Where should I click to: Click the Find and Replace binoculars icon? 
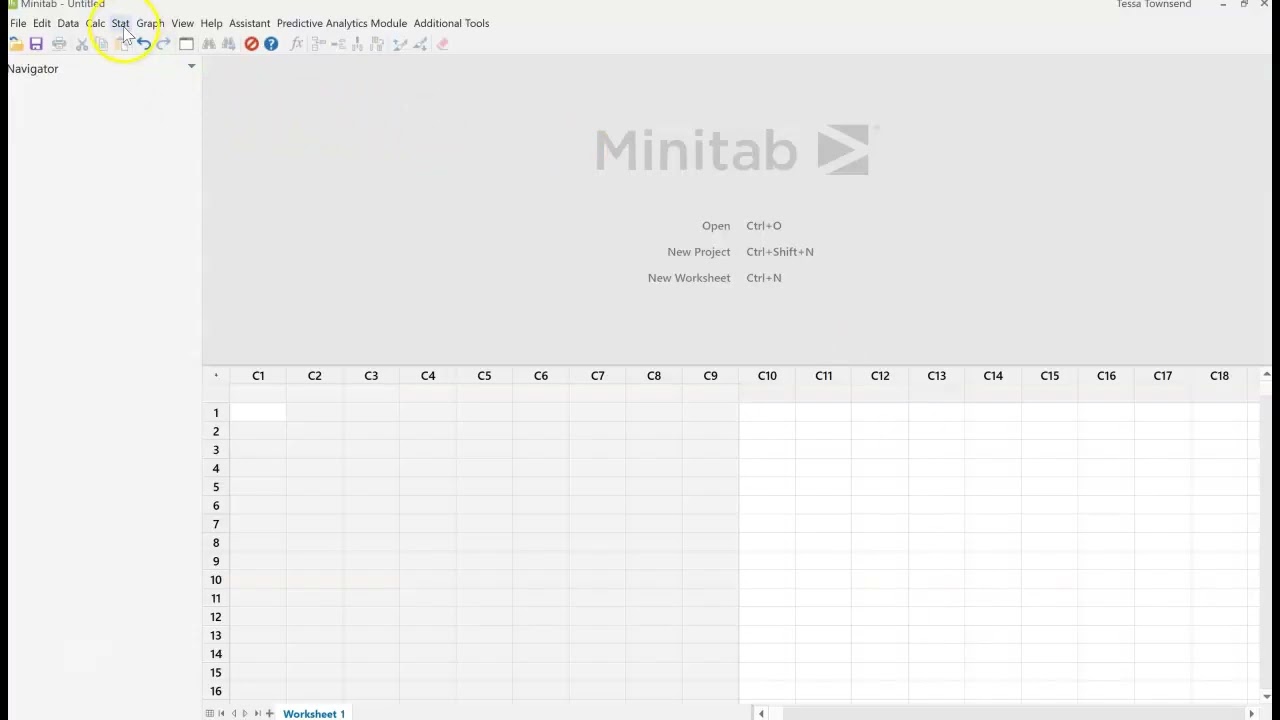coord(228,44)
